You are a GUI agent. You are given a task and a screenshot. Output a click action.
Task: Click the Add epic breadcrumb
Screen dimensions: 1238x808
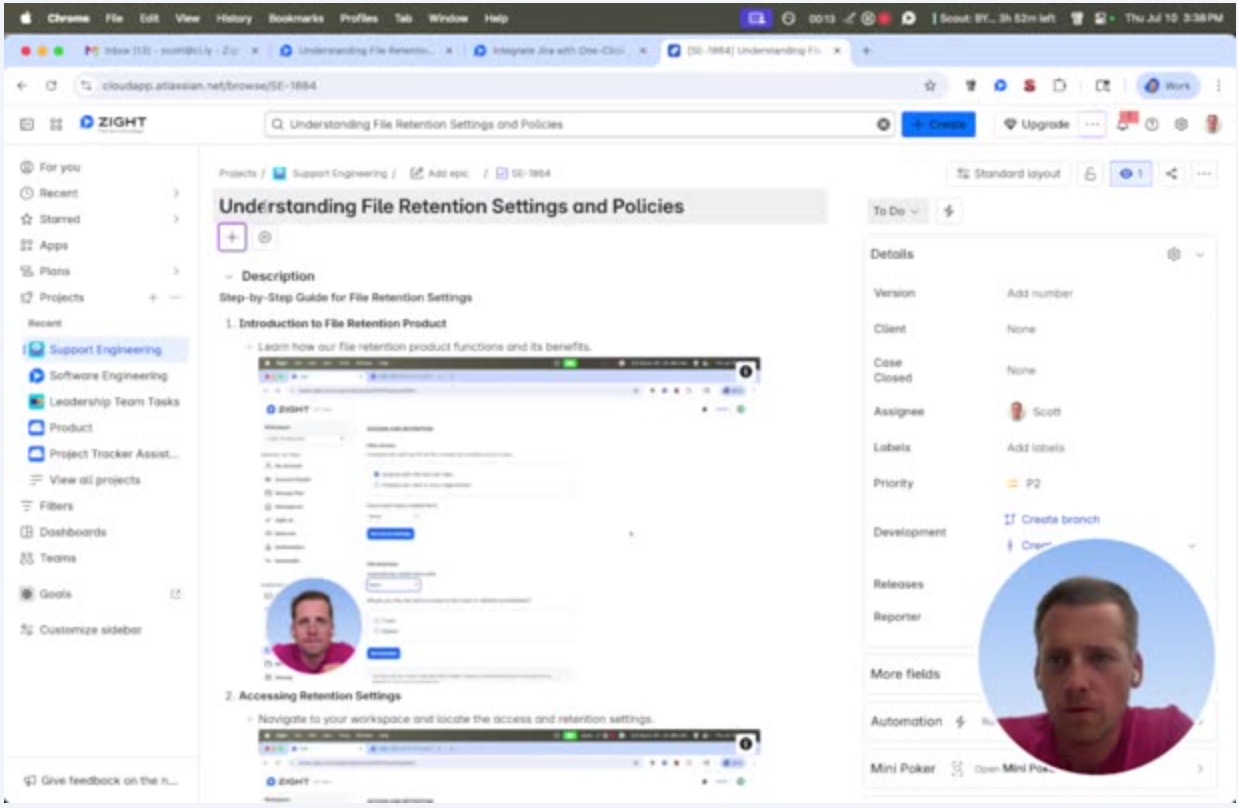pos(439,174)
